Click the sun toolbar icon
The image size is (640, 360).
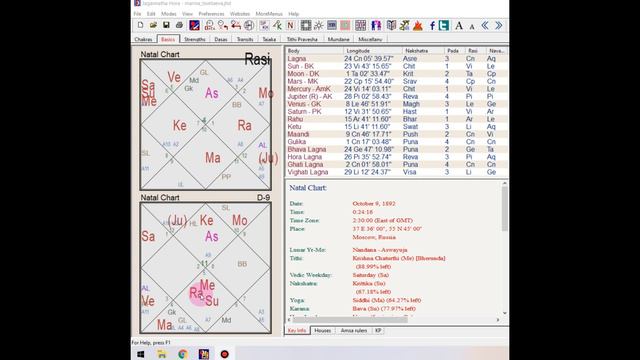tap(319, 25)
